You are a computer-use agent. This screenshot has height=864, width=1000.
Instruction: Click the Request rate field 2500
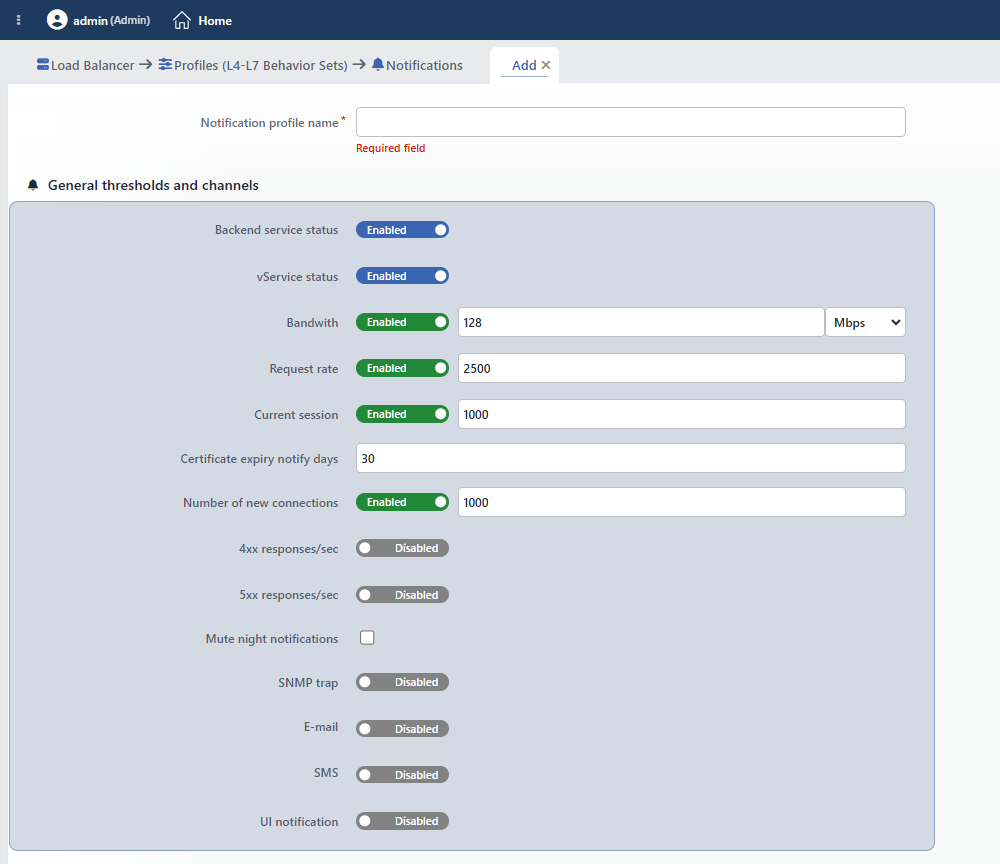(x=682, y=368)
